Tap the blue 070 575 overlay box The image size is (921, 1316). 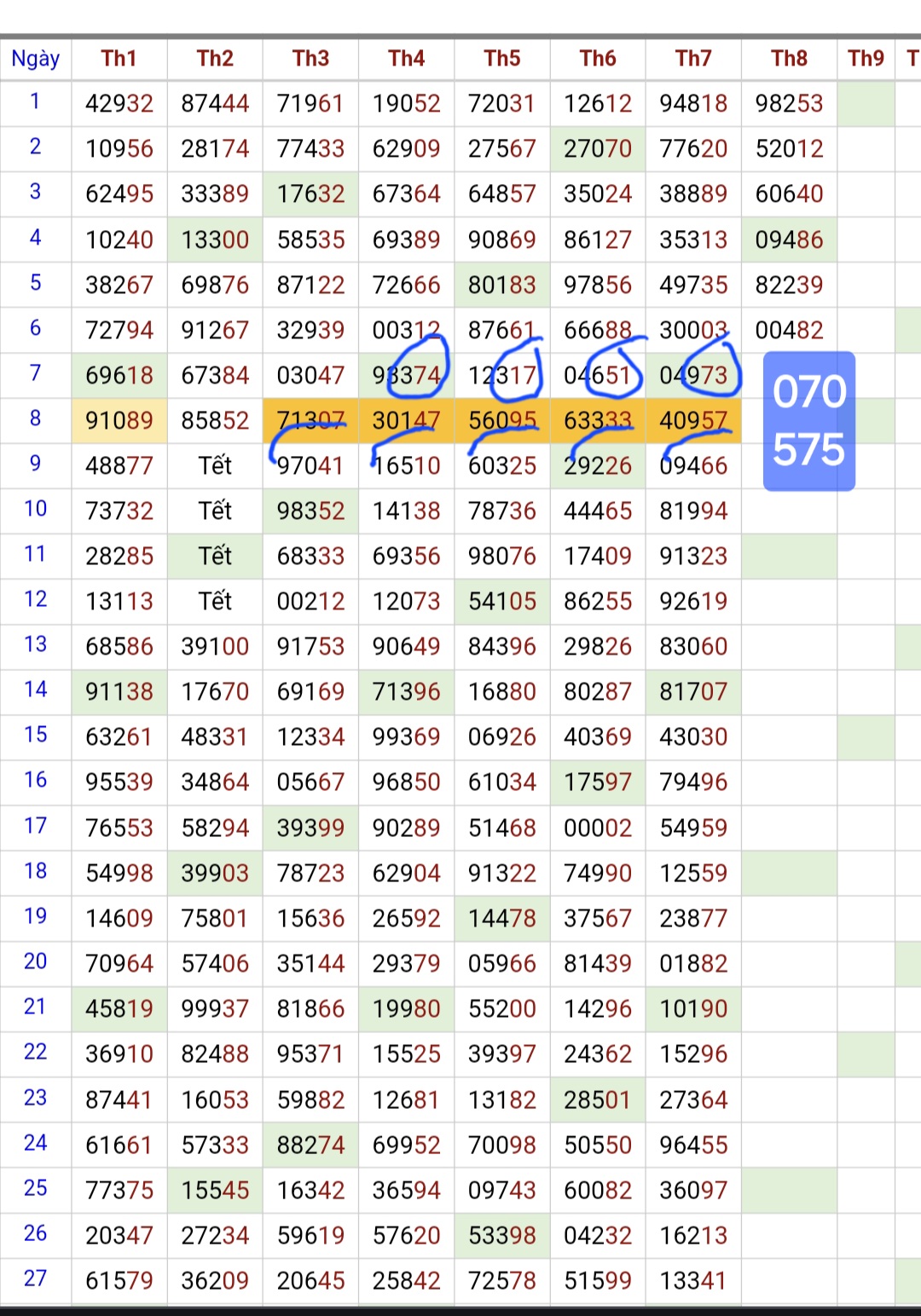pos(808,421)
